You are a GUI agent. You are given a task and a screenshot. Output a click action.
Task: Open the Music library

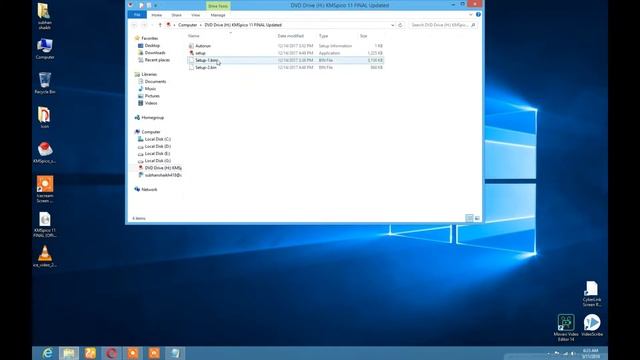click(x=150, y=89)
